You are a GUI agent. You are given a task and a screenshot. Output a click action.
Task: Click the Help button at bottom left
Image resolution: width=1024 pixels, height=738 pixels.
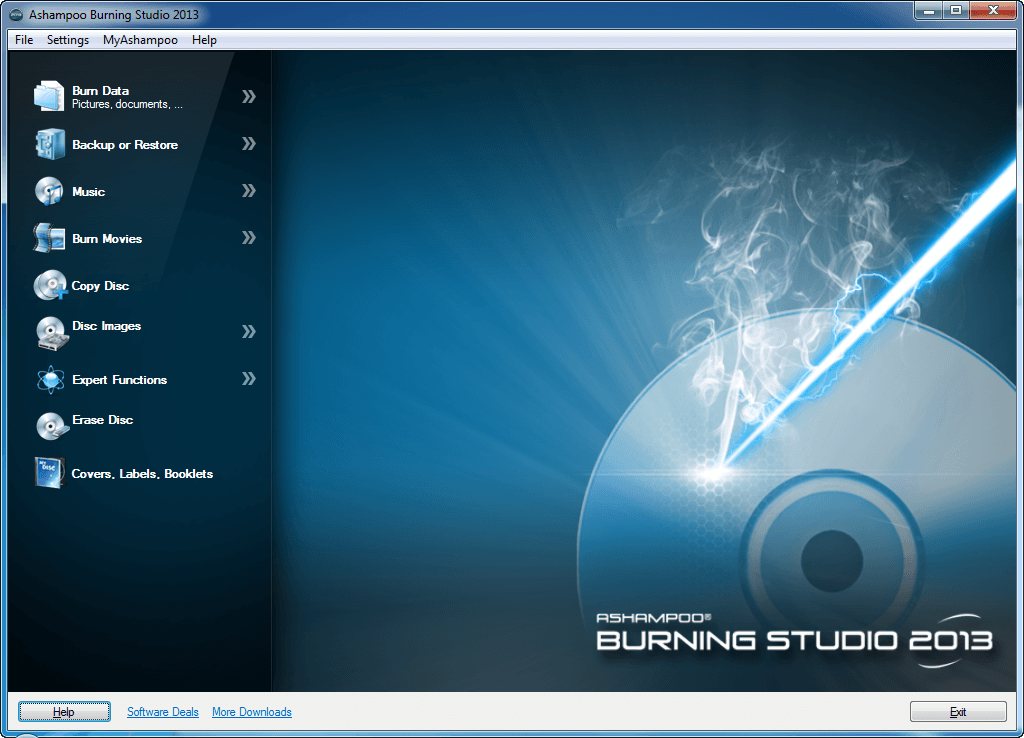pos(64,712)
